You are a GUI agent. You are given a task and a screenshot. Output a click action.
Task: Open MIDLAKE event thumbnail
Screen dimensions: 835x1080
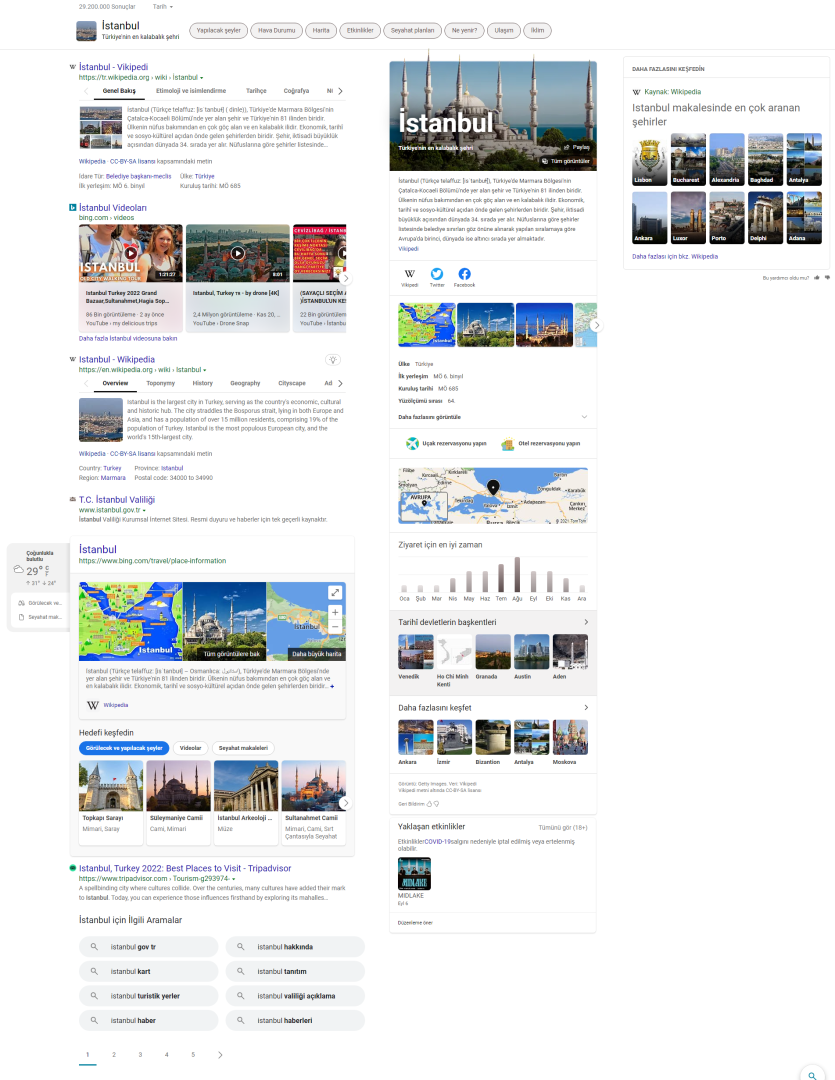[414, 873]
